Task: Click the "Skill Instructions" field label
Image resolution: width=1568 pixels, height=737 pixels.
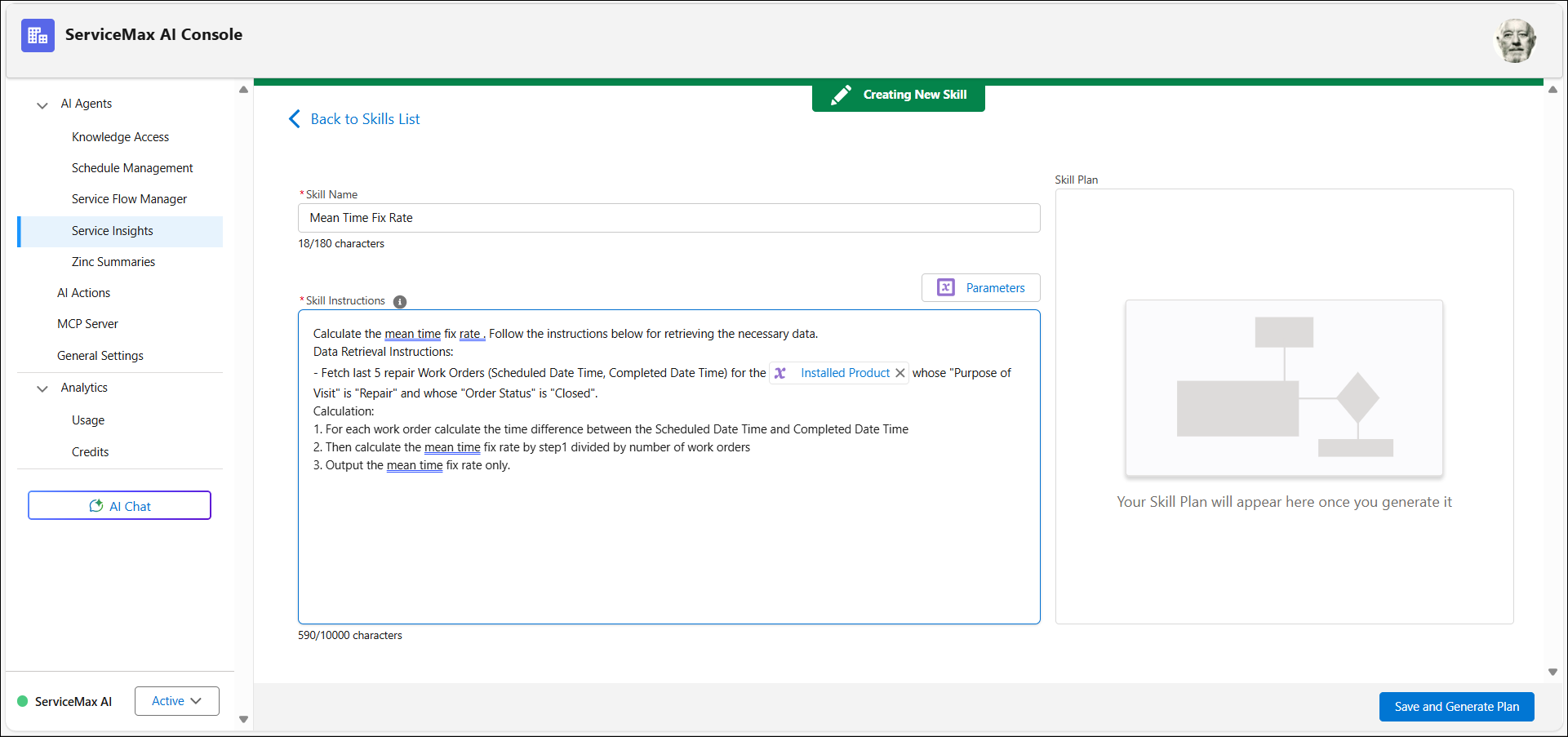Action: (345, 301)
